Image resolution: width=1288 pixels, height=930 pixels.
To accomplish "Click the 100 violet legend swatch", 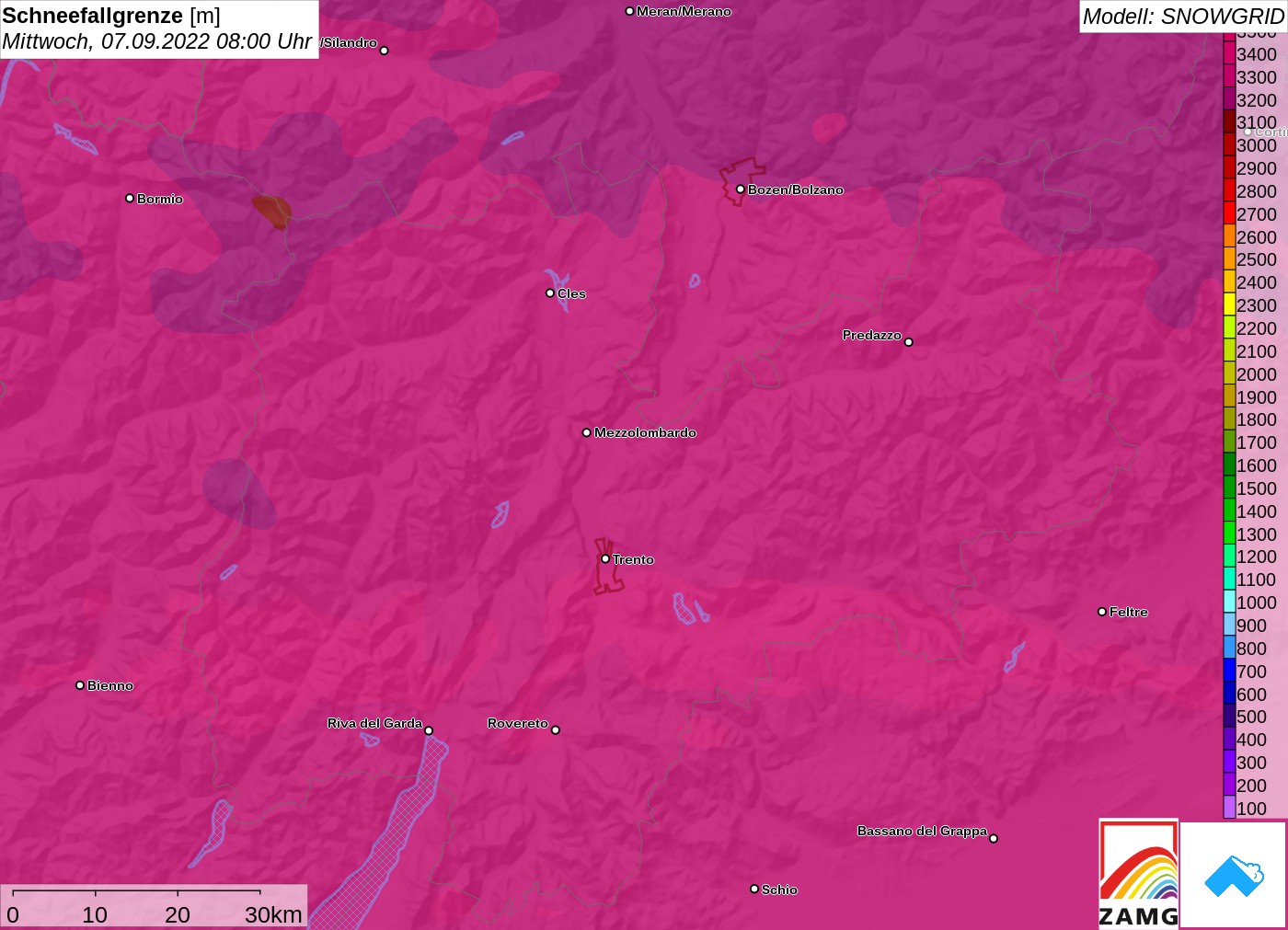I will (1229, 808).
